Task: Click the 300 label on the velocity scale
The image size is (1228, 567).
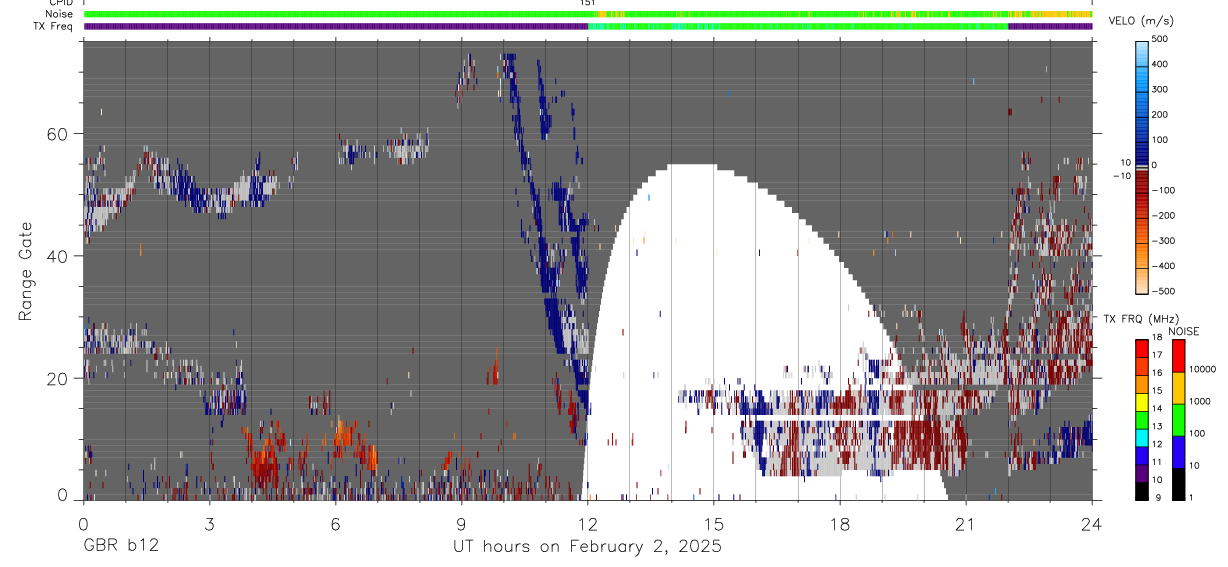Action: click(x=1160, y=89)
